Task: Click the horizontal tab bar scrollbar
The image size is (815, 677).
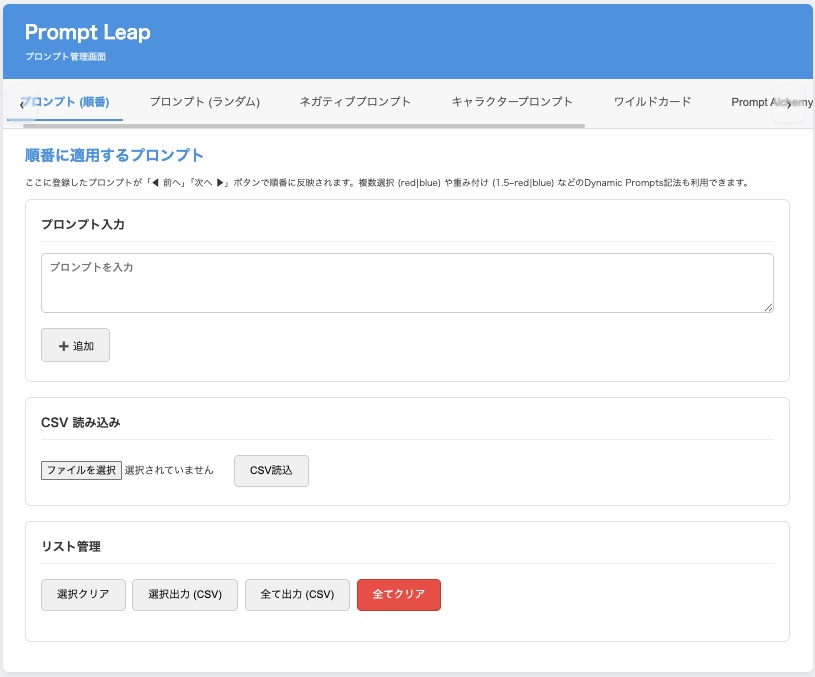Action: pyautogui.click(x=304, y=126)
